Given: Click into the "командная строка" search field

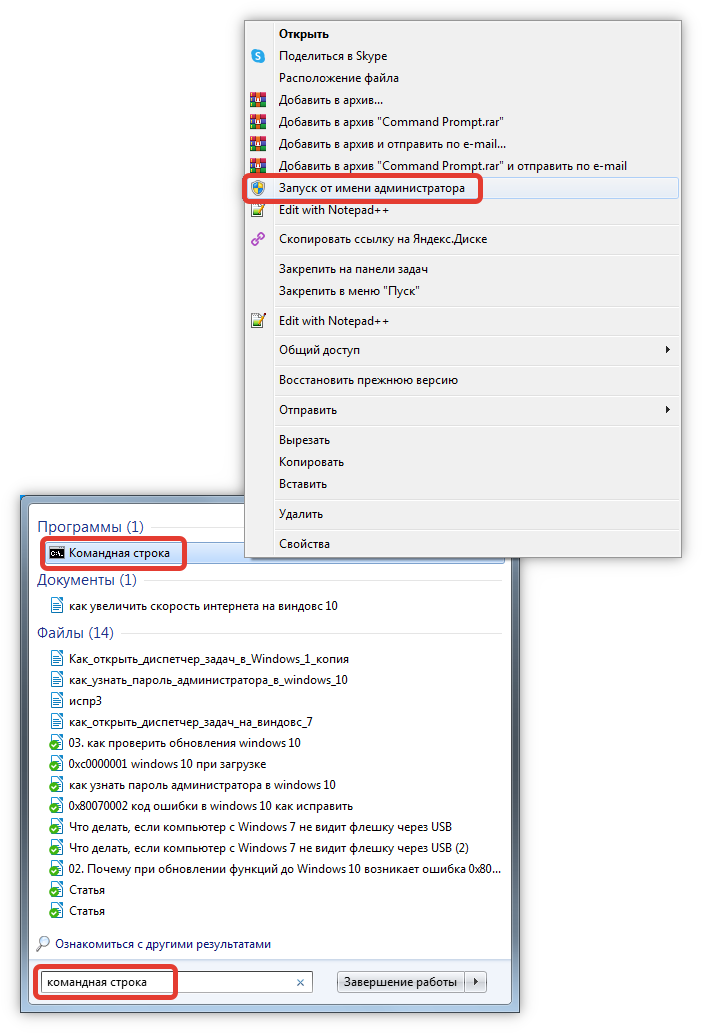Looking at the screenshot, I should [x=176, y=982].
